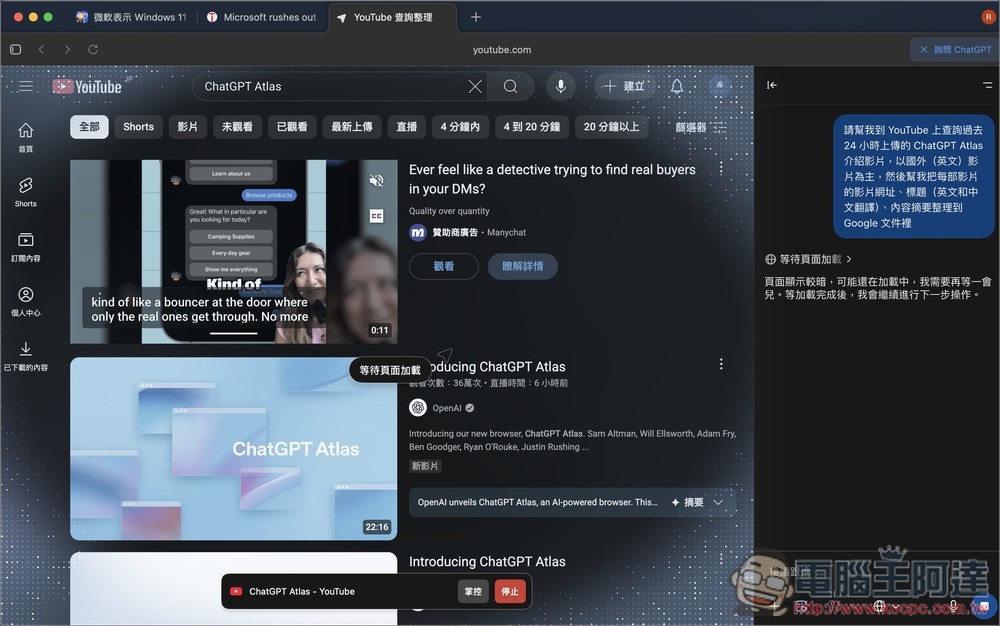This screenshot has height=626, width=1000.
Task: Toggle closed captions on ad preview
Action: (377, 215)
